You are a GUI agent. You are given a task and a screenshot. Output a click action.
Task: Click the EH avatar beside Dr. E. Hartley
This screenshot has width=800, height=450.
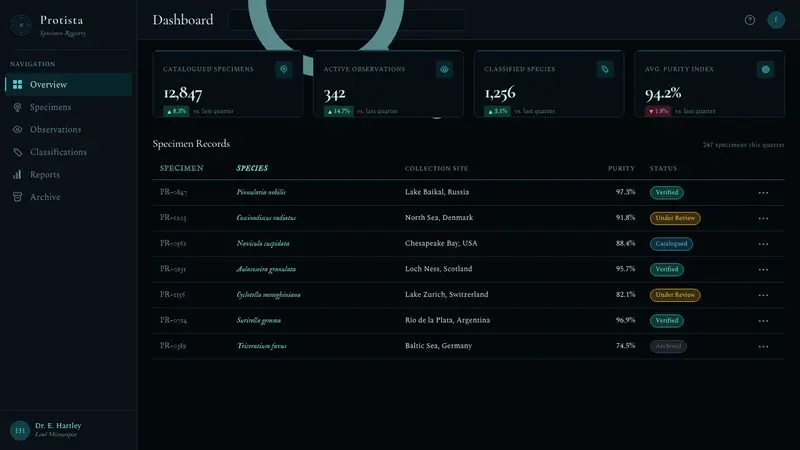(20, 431)
